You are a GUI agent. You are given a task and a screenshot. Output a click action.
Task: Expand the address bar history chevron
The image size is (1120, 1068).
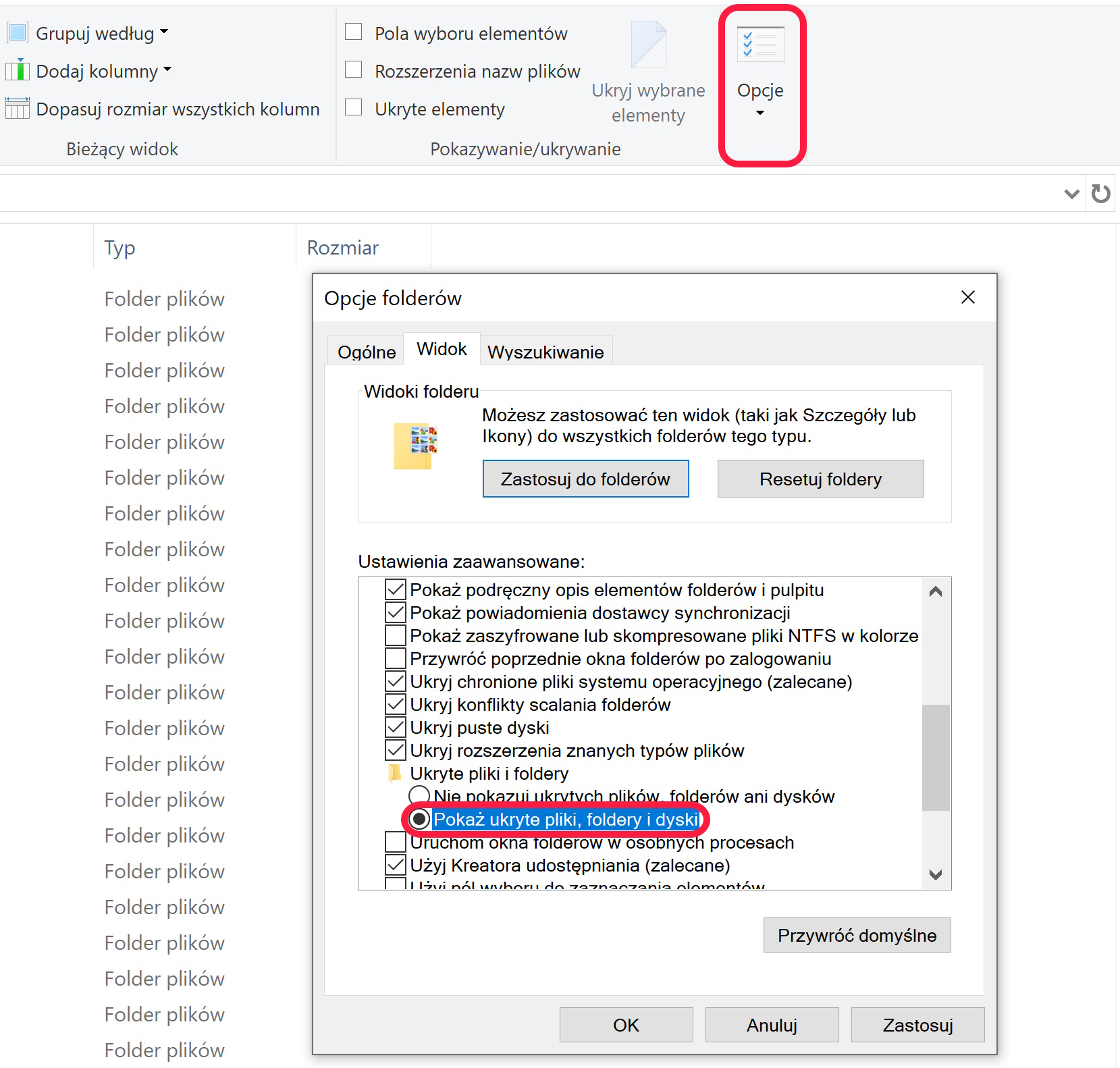1071,194
